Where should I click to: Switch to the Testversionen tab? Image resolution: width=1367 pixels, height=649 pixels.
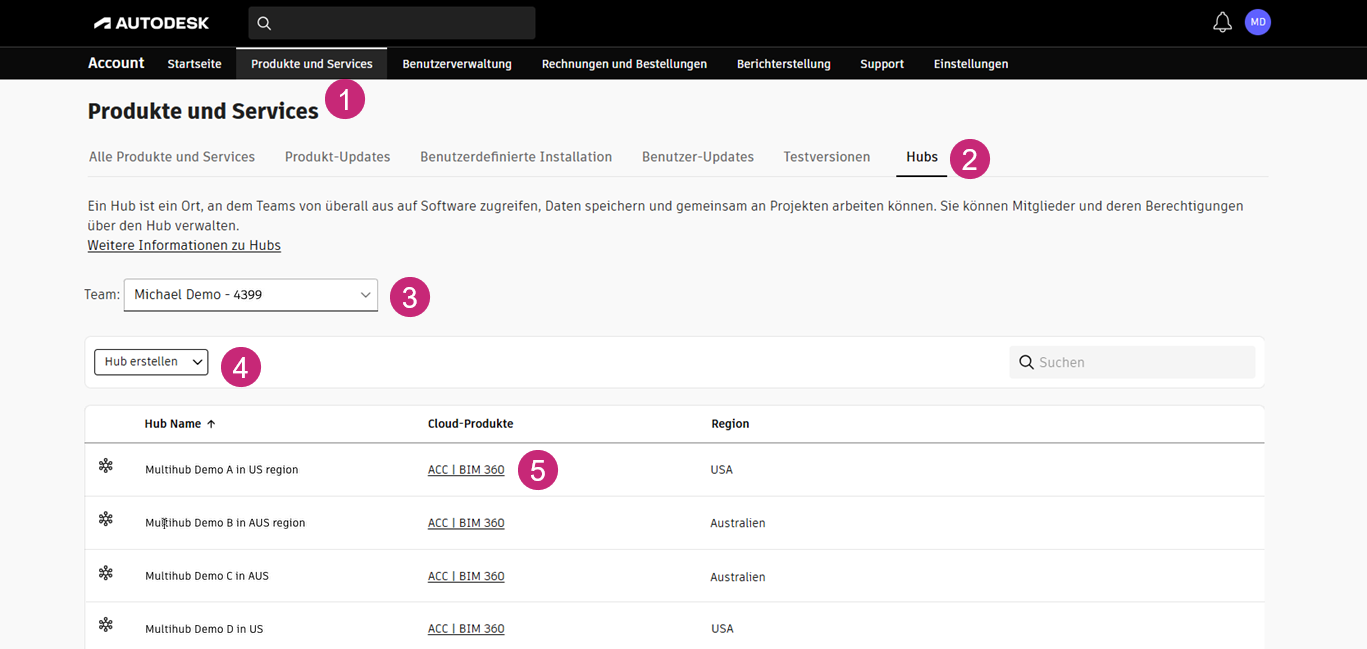[826, 157]
